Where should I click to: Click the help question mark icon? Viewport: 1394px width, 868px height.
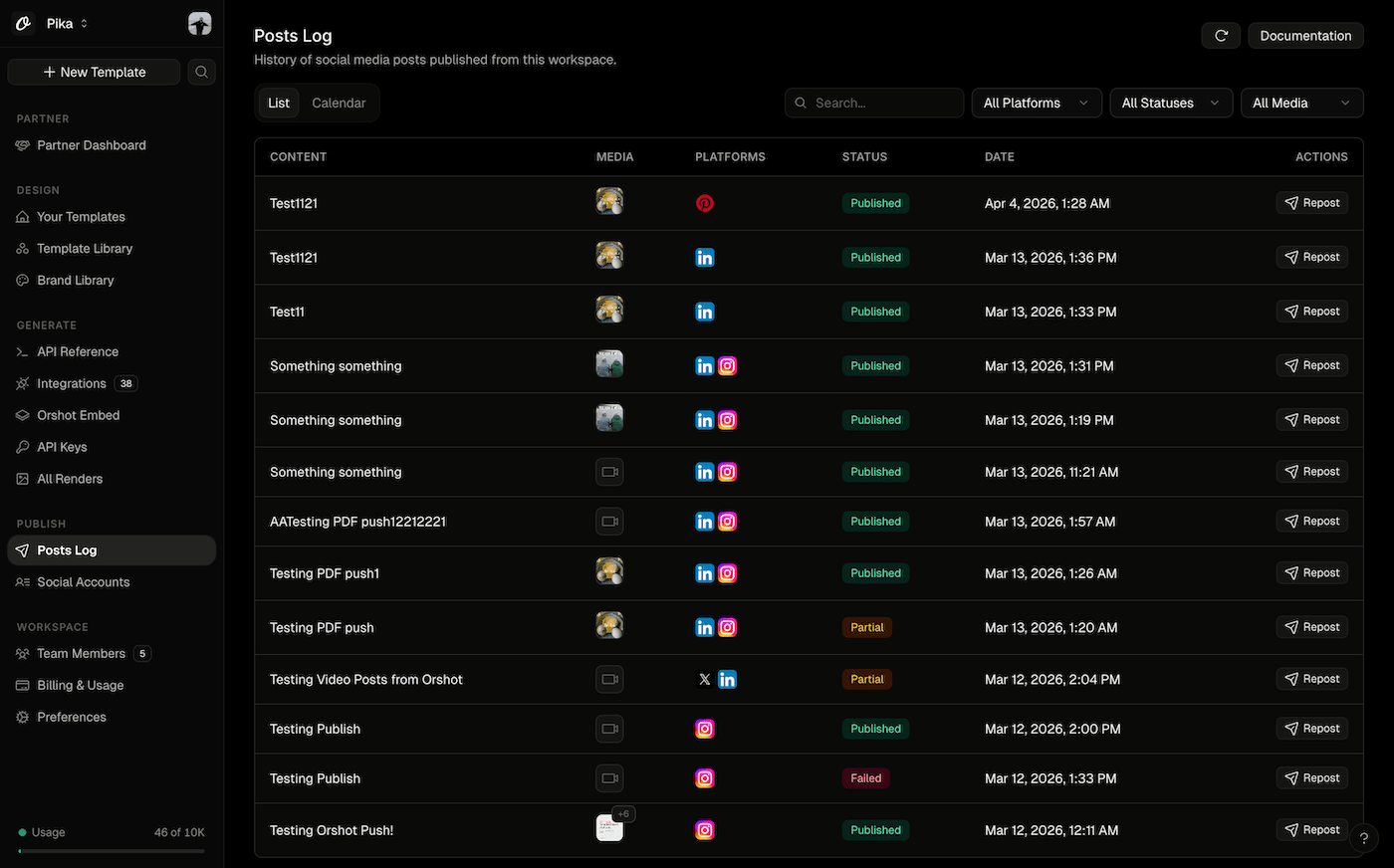1363,838
